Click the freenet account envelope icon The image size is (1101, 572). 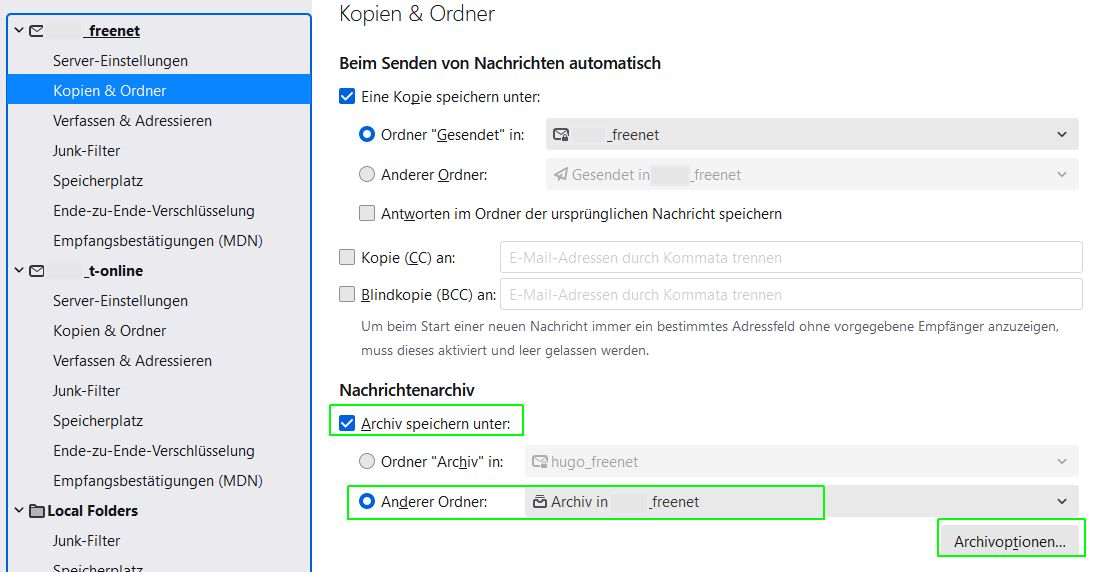click(37, 31)
